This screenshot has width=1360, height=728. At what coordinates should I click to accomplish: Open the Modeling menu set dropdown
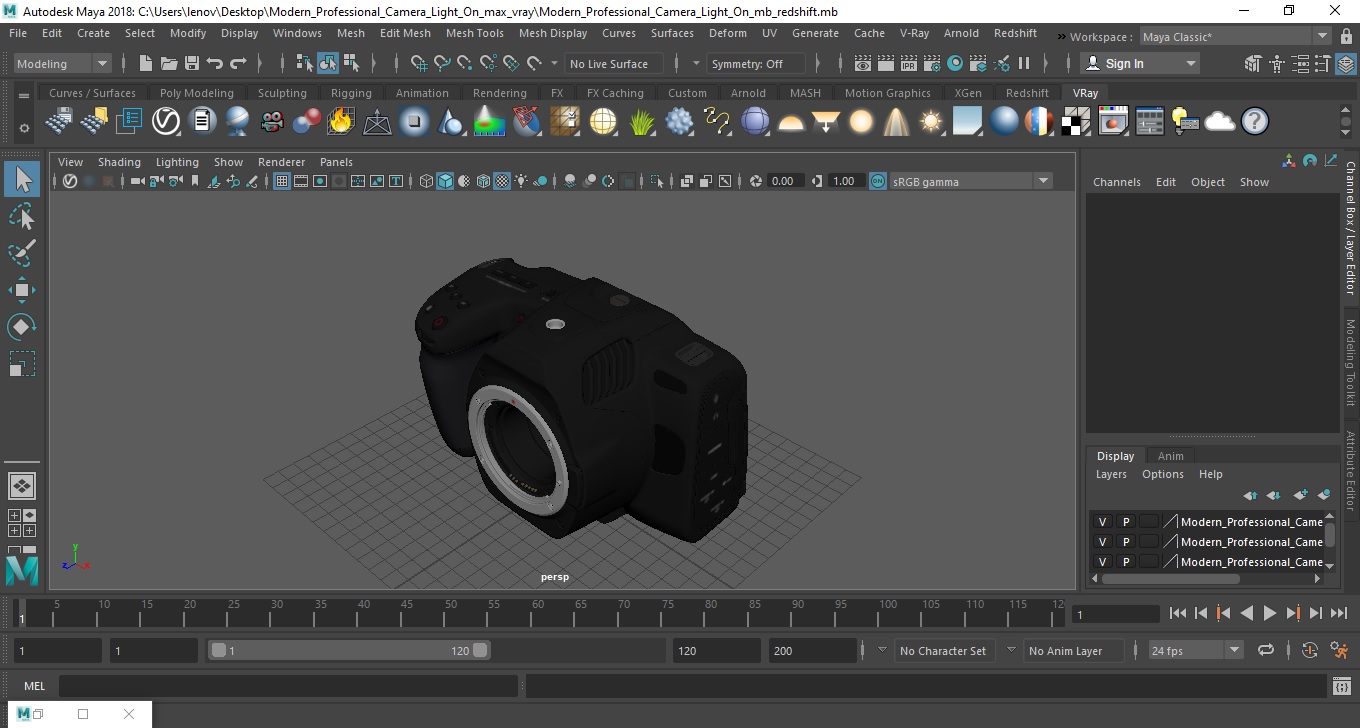[x=62, y=63]
